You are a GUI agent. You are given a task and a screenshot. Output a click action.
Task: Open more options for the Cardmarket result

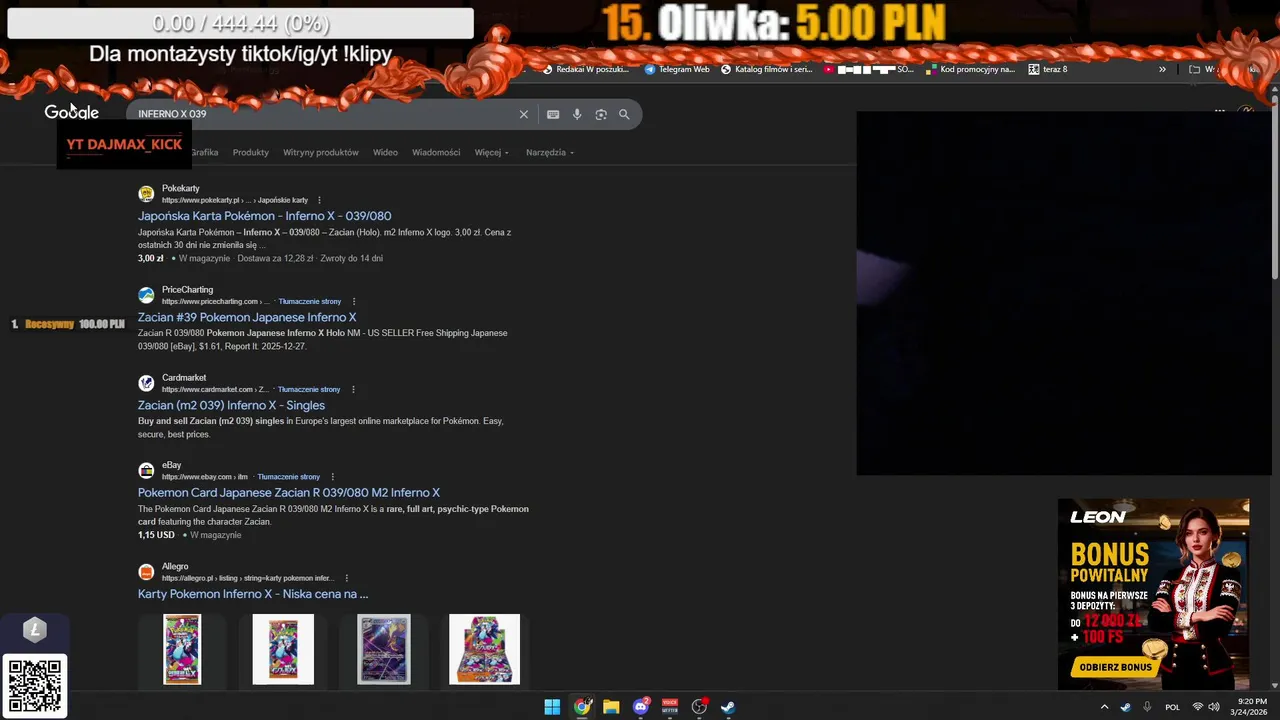pos(353,389)
